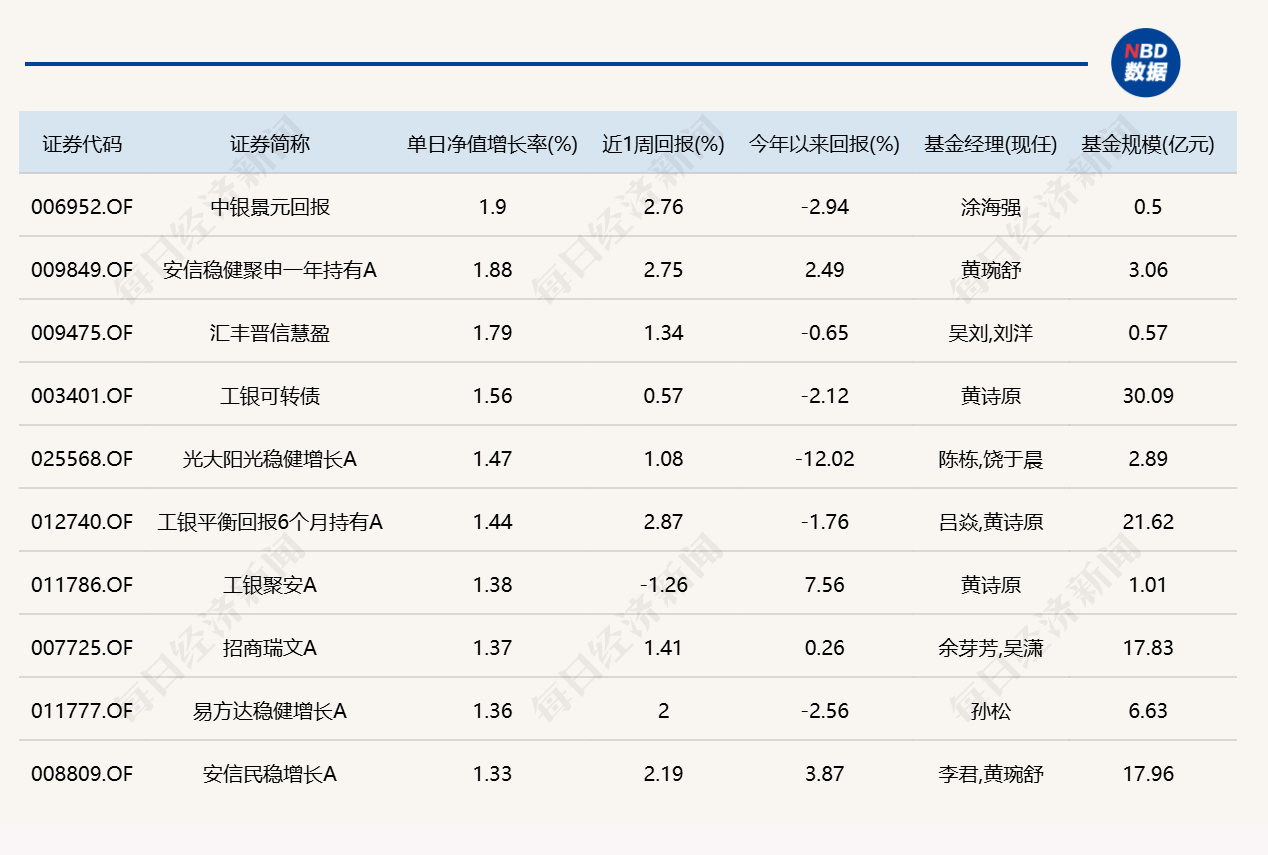Select weekly return value 2.76

point(663,207)
